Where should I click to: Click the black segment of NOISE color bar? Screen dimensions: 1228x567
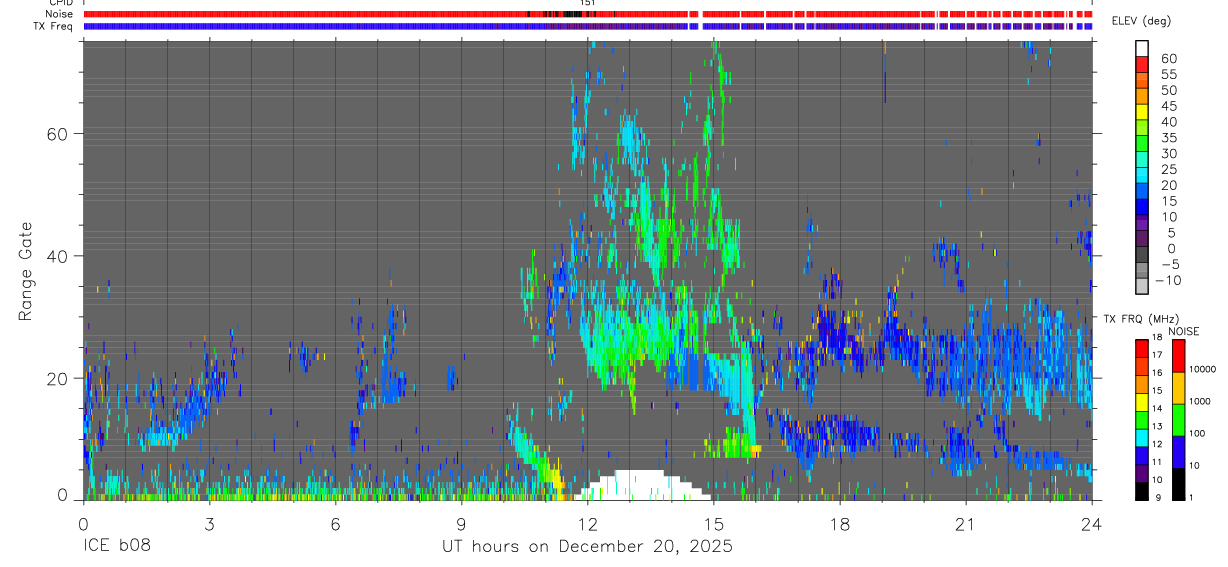click(x=1179, y=484)
